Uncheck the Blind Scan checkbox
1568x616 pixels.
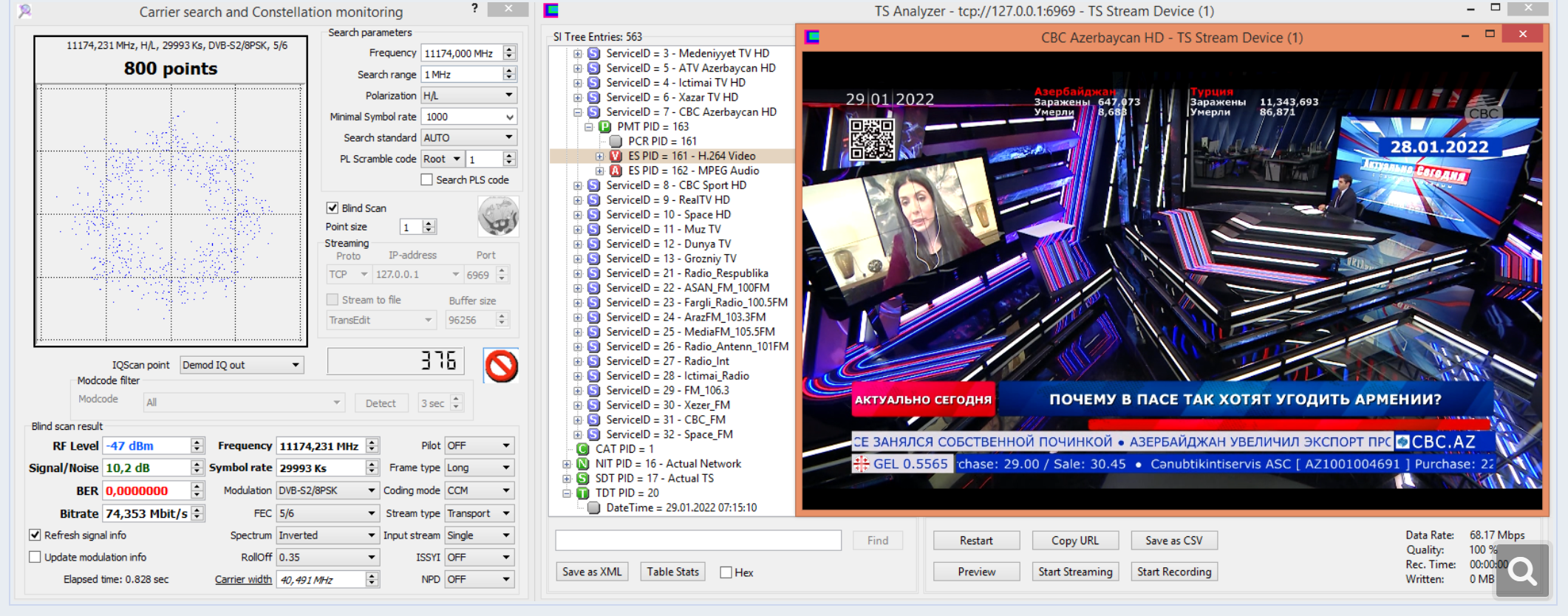[x=333, y=208]
